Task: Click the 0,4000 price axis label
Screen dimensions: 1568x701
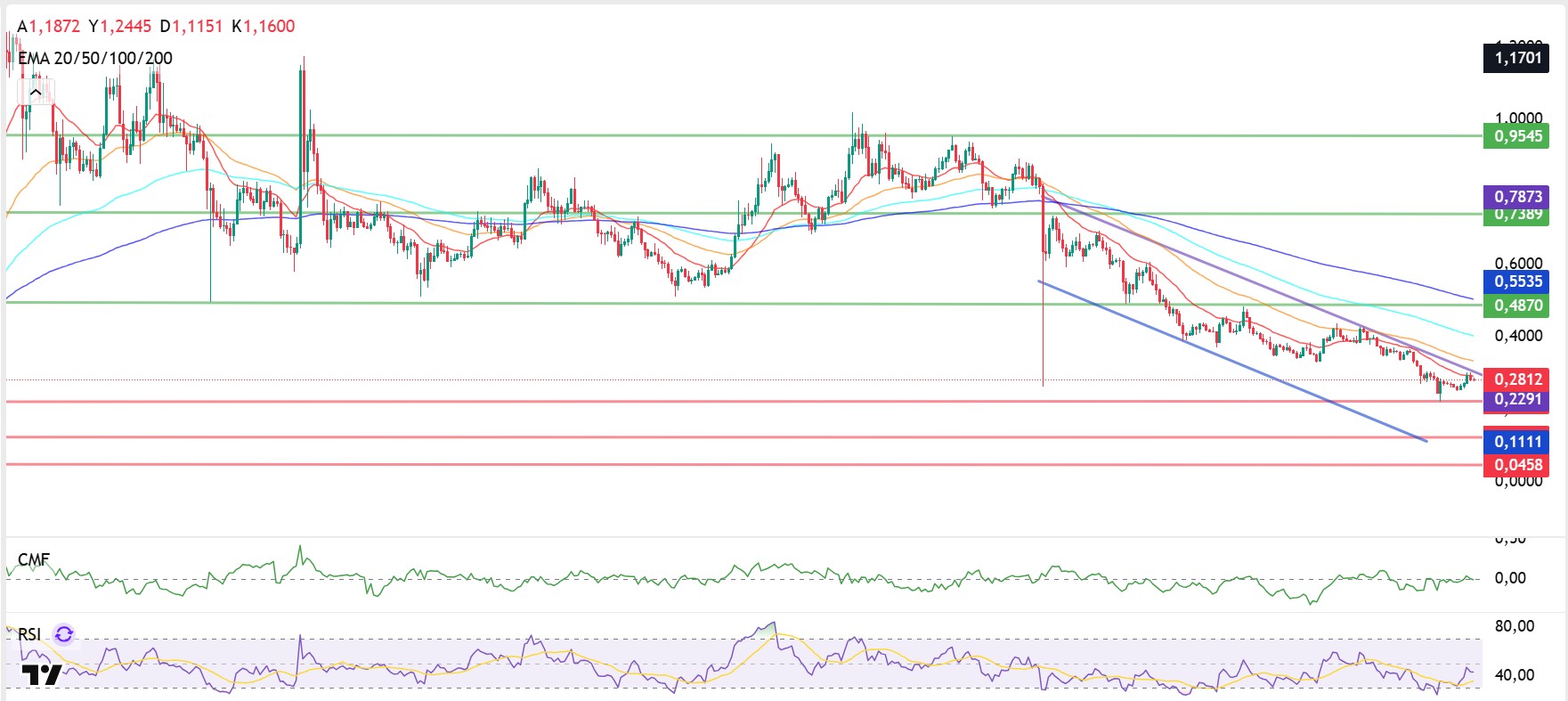Action: point(1518,336)
